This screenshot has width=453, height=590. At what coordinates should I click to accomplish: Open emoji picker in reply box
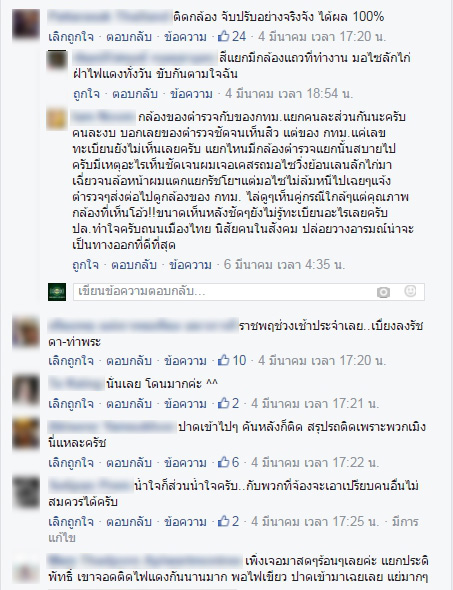[410, 291]
